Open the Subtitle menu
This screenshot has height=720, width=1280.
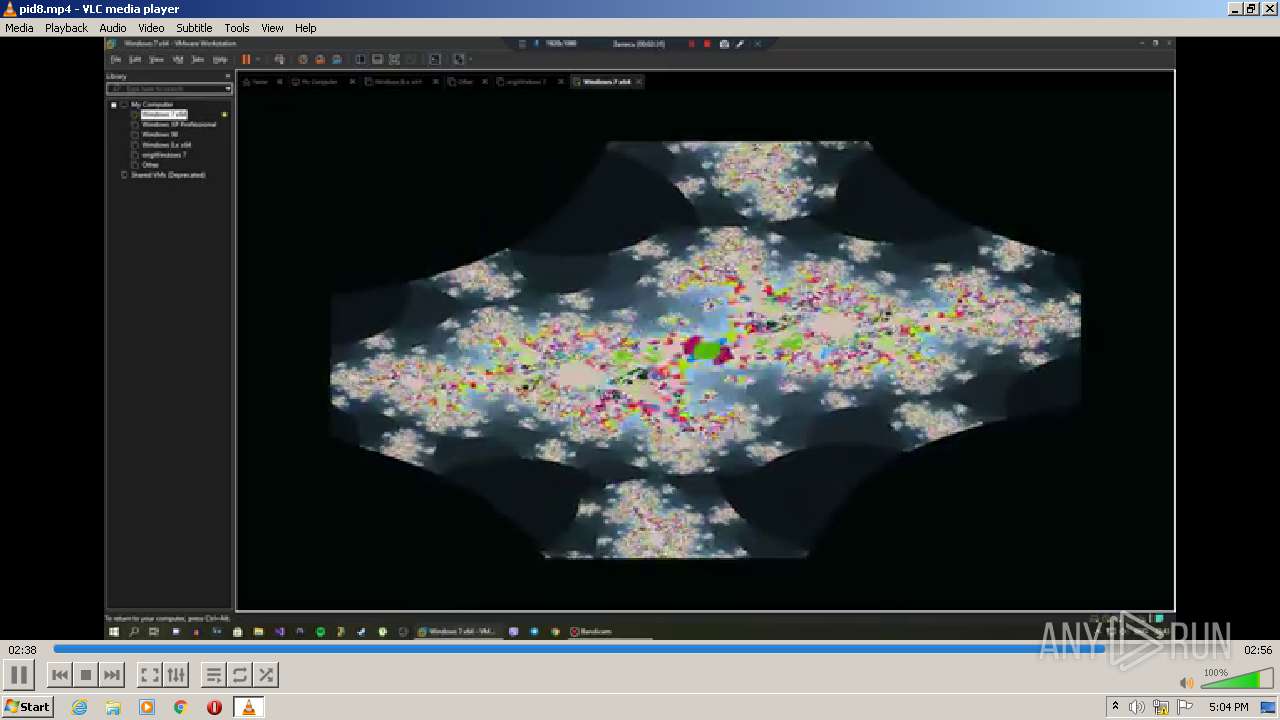pos(194,28)
